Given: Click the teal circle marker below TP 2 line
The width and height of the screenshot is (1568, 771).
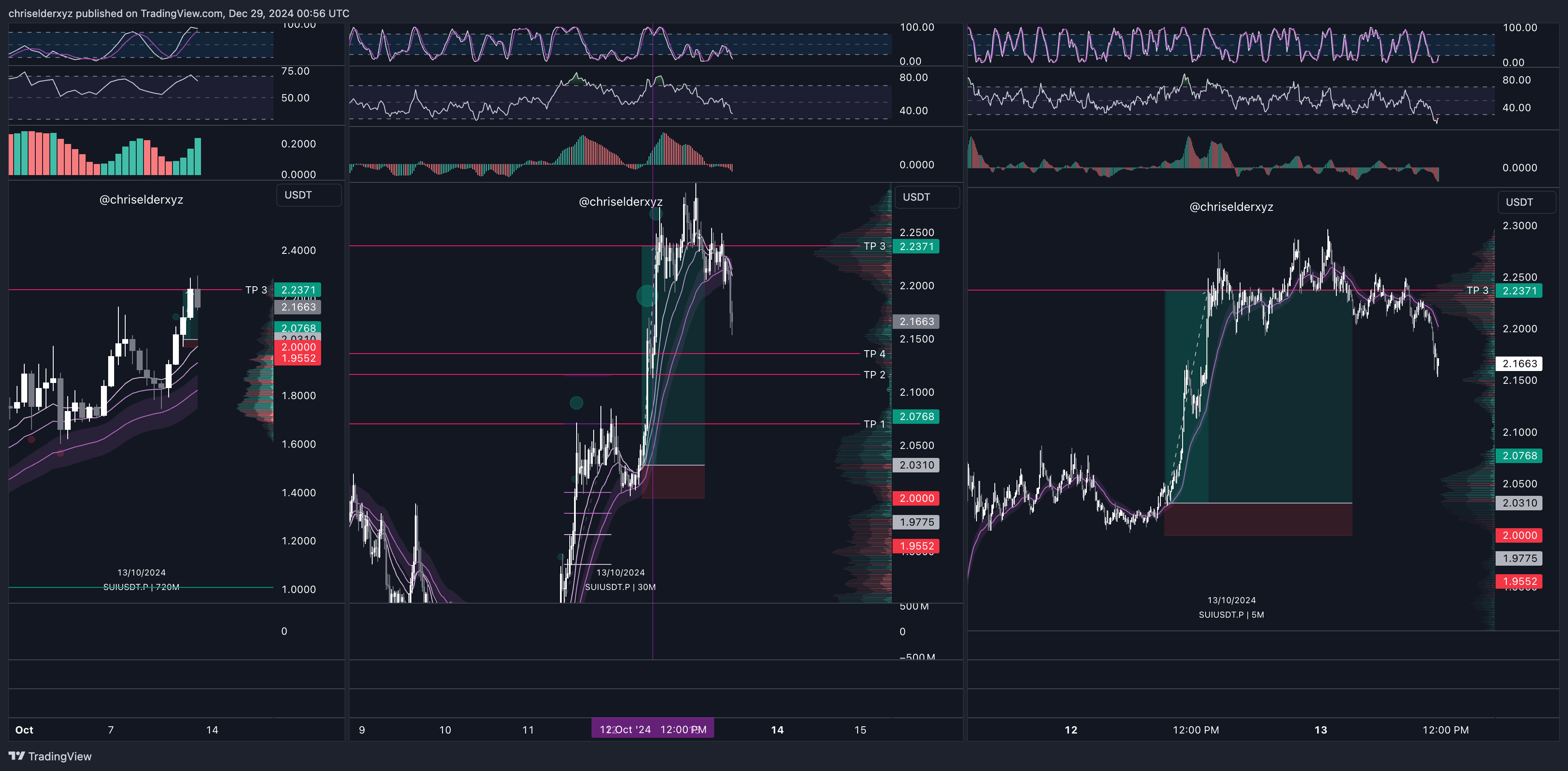Looking at the screenshot, I should 576,403.
